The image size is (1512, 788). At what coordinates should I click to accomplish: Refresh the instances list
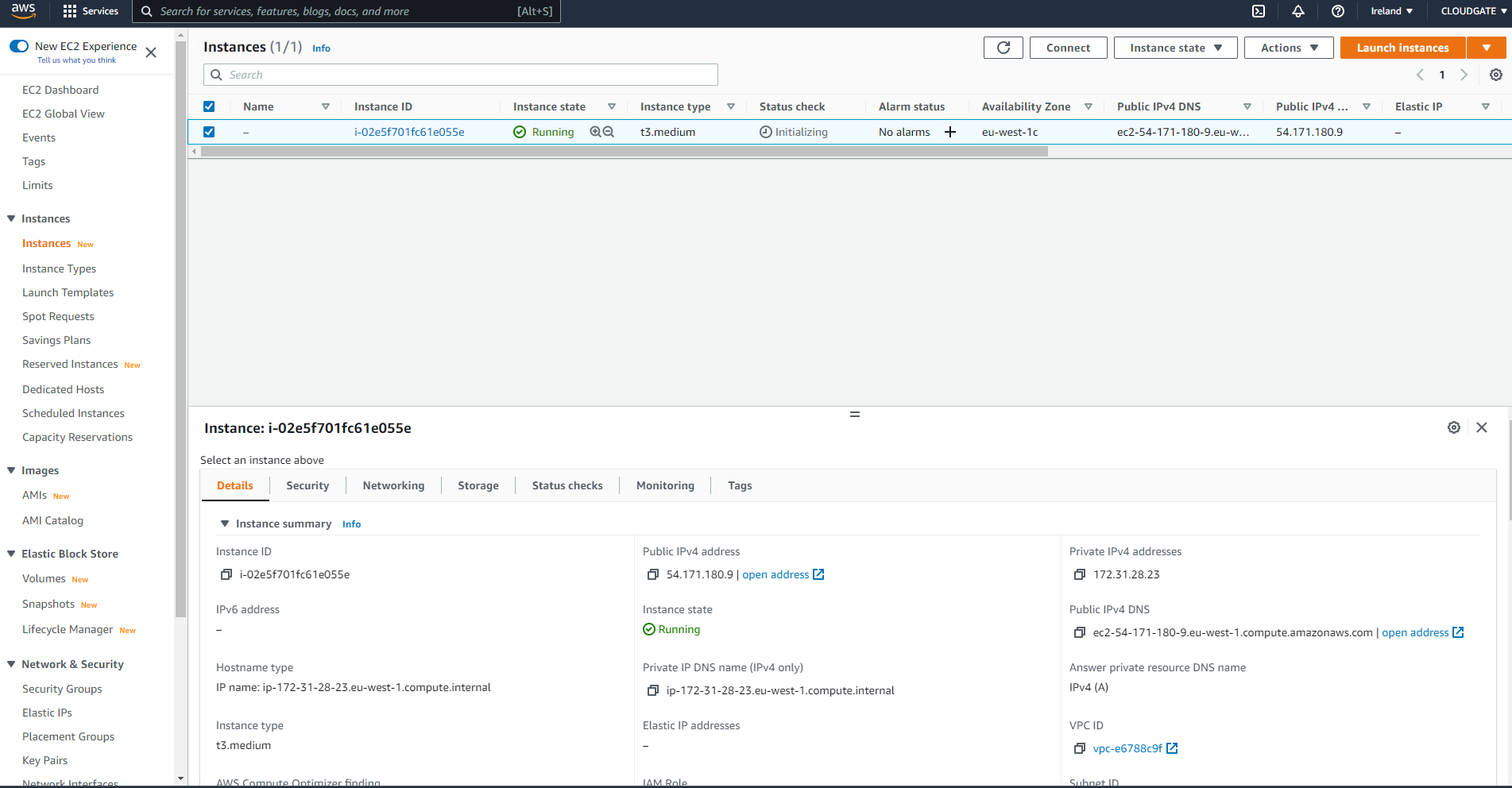tap(1003, 48)
